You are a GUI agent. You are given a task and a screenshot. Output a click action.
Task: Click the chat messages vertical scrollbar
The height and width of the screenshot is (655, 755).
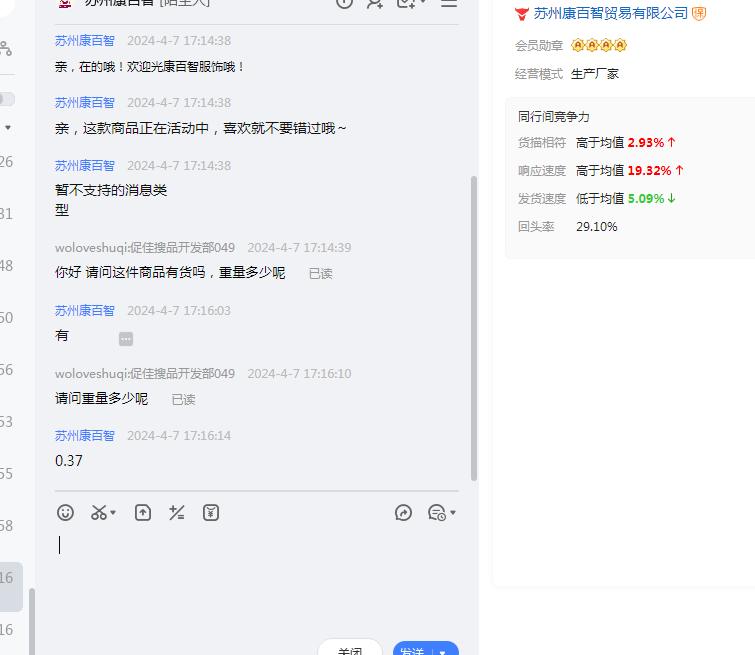(x=473, y=330)
